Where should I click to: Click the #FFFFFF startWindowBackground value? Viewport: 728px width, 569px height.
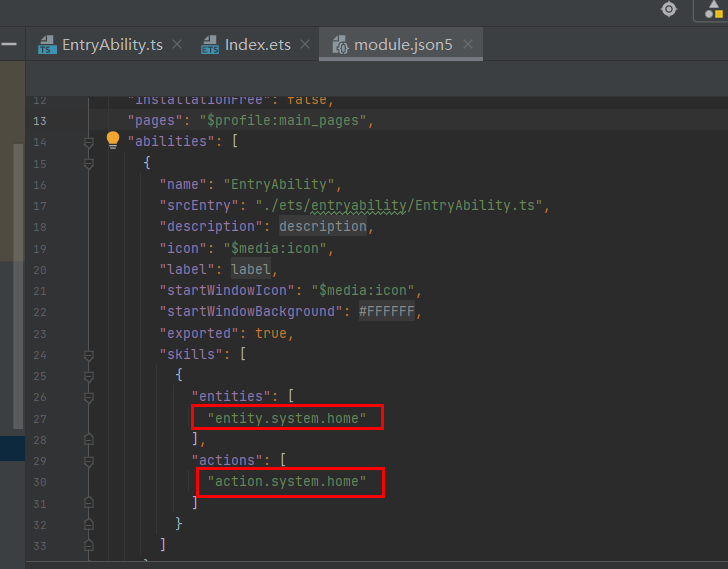click(x=386, y=311)
